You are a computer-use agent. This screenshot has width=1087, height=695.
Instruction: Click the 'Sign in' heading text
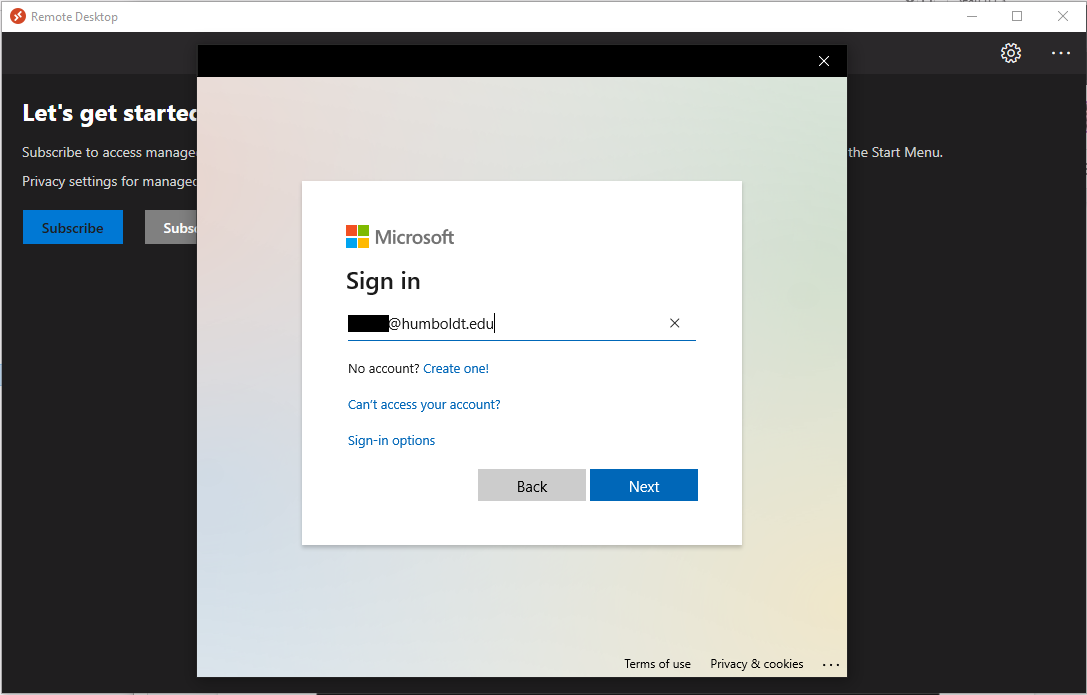pyautogui.click(x=383, y=281)
